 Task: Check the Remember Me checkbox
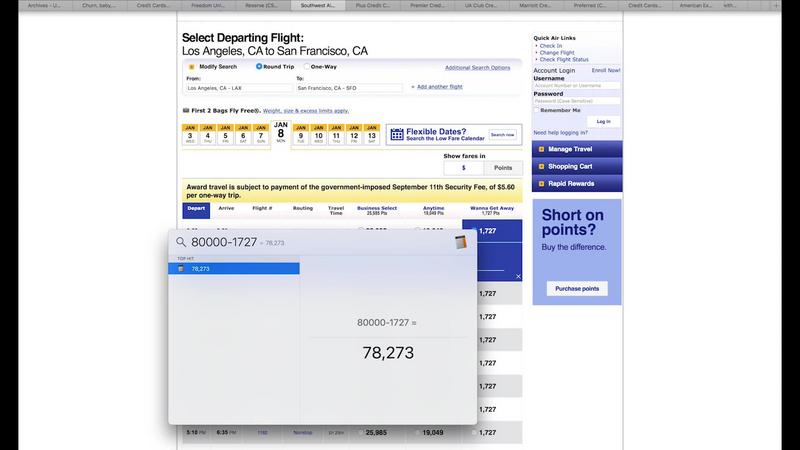coord(536,110)
